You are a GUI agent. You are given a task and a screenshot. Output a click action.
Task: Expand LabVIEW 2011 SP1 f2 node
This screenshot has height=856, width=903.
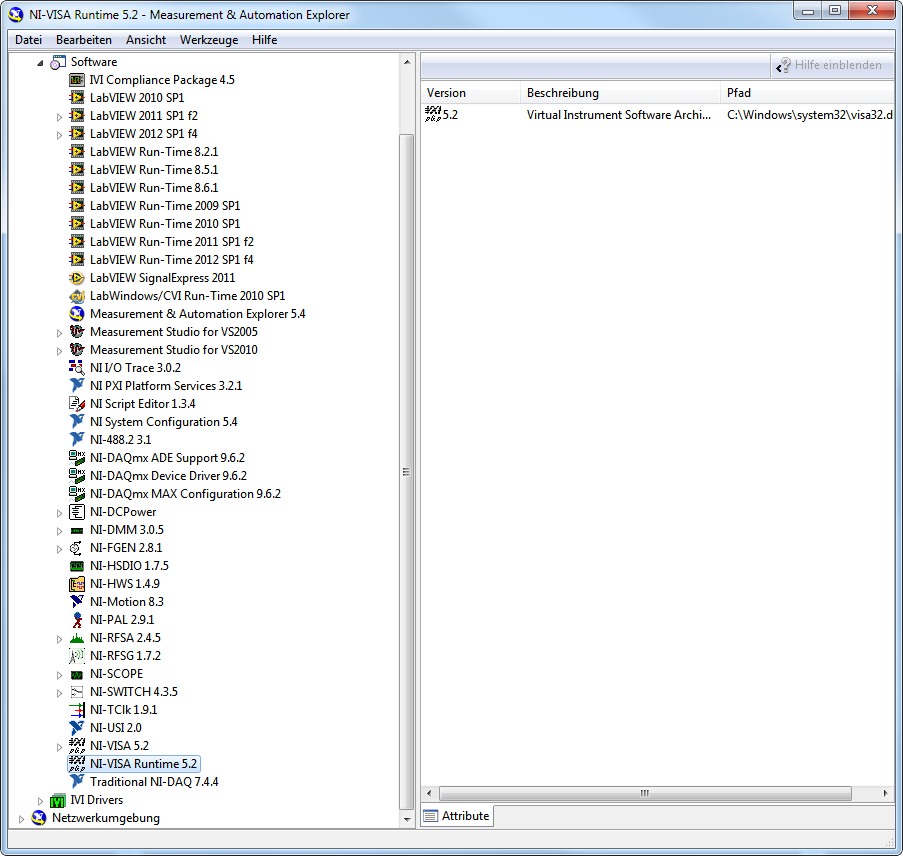click(x=59, y=117)
